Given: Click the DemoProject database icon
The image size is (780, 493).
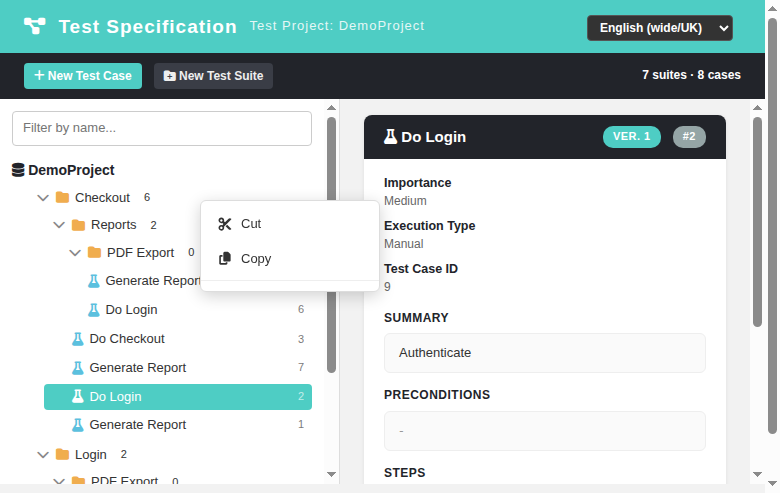Looking at the screenshot, I should (x=18, y=170).
